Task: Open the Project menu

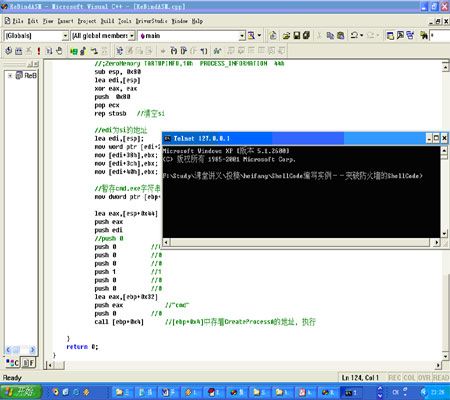Action: (87, 21)
